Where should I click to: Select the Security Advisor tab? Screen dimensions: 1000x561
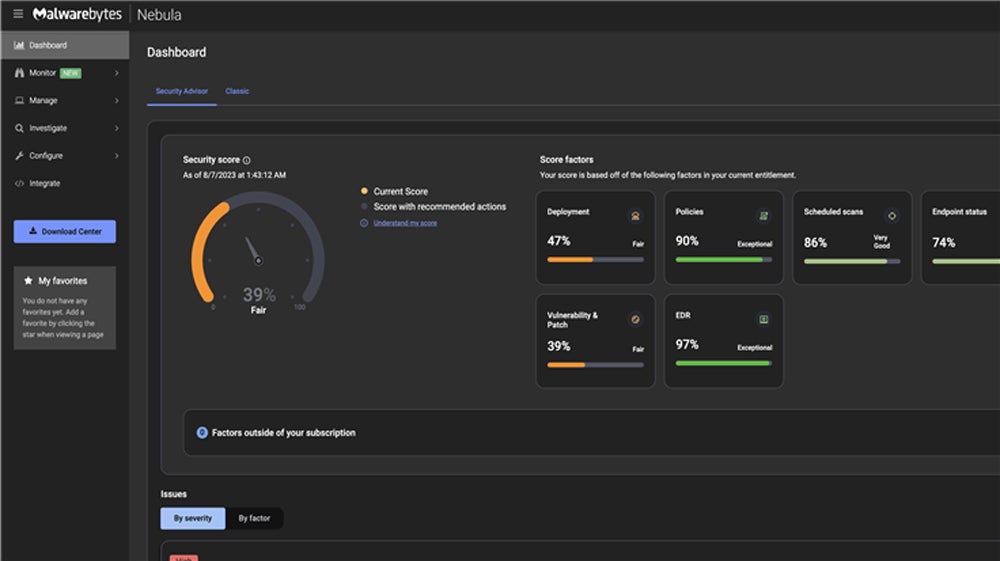[182, 91]
